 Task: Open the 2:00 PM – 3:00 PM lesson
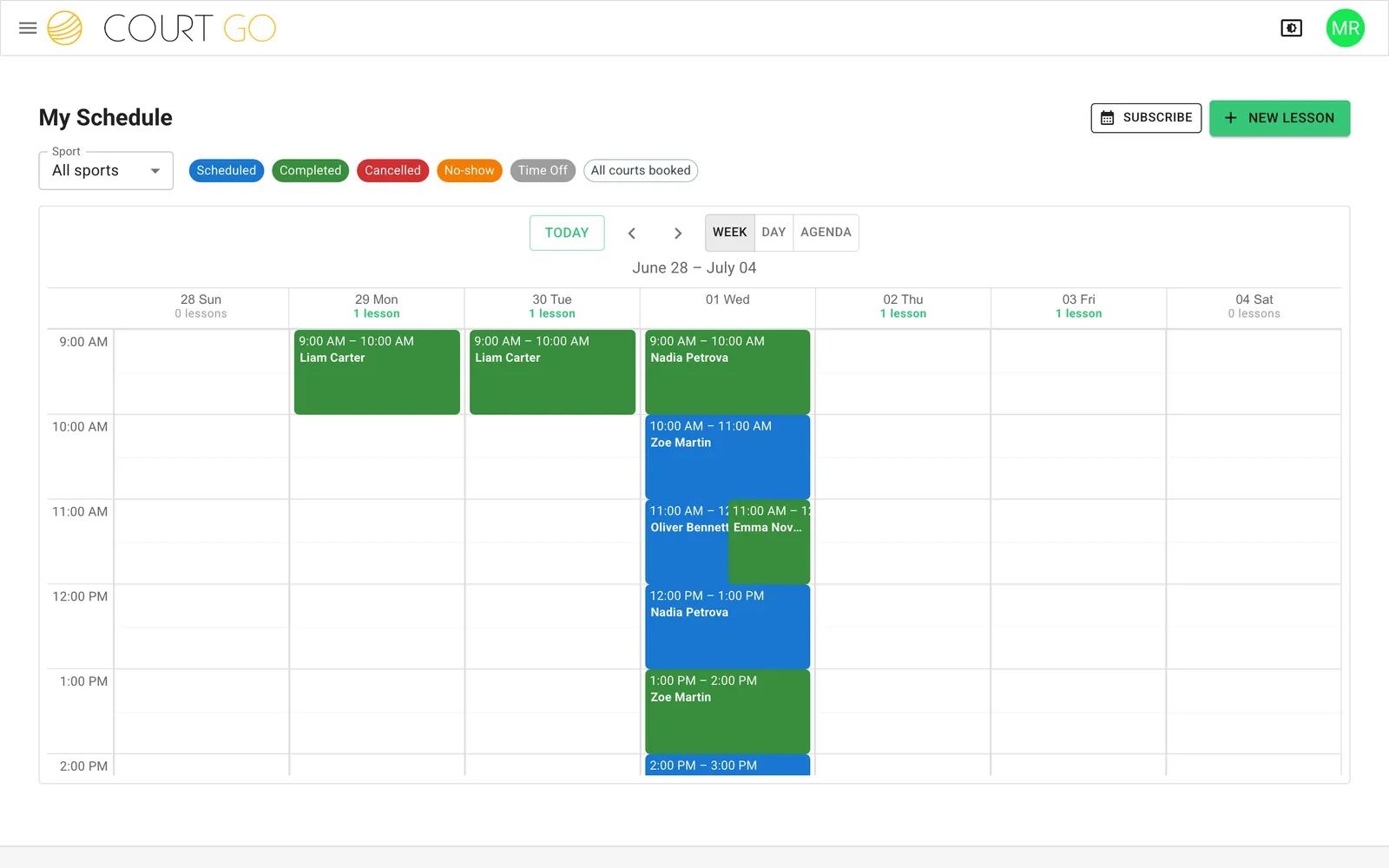727,765
